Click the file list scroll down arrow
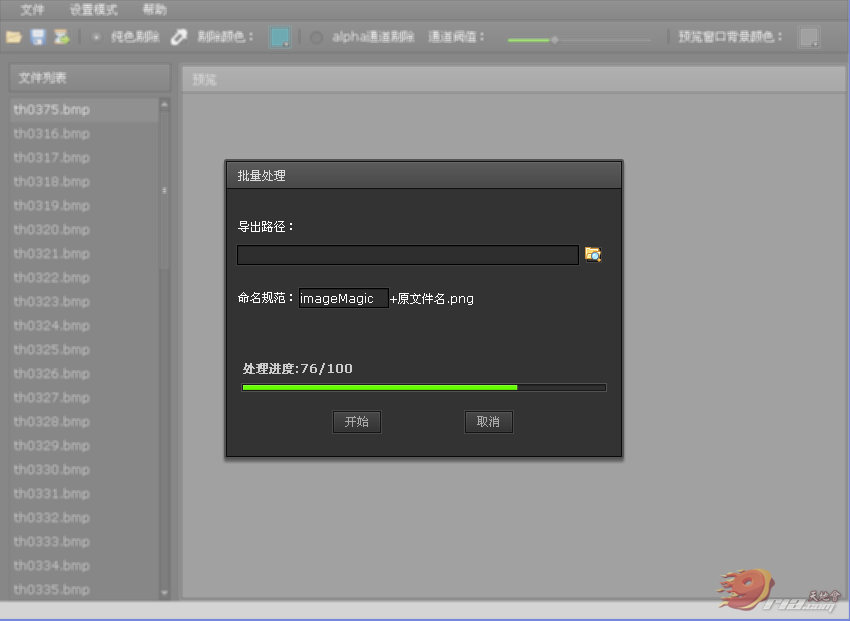The height and width of the screenshot is (621, 850). [164, 593]
